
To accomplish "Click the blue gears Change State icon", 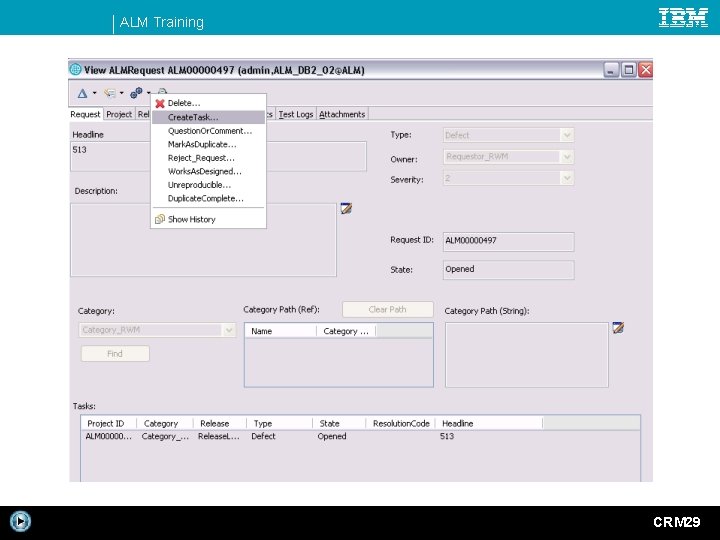I will coord(136,93).
